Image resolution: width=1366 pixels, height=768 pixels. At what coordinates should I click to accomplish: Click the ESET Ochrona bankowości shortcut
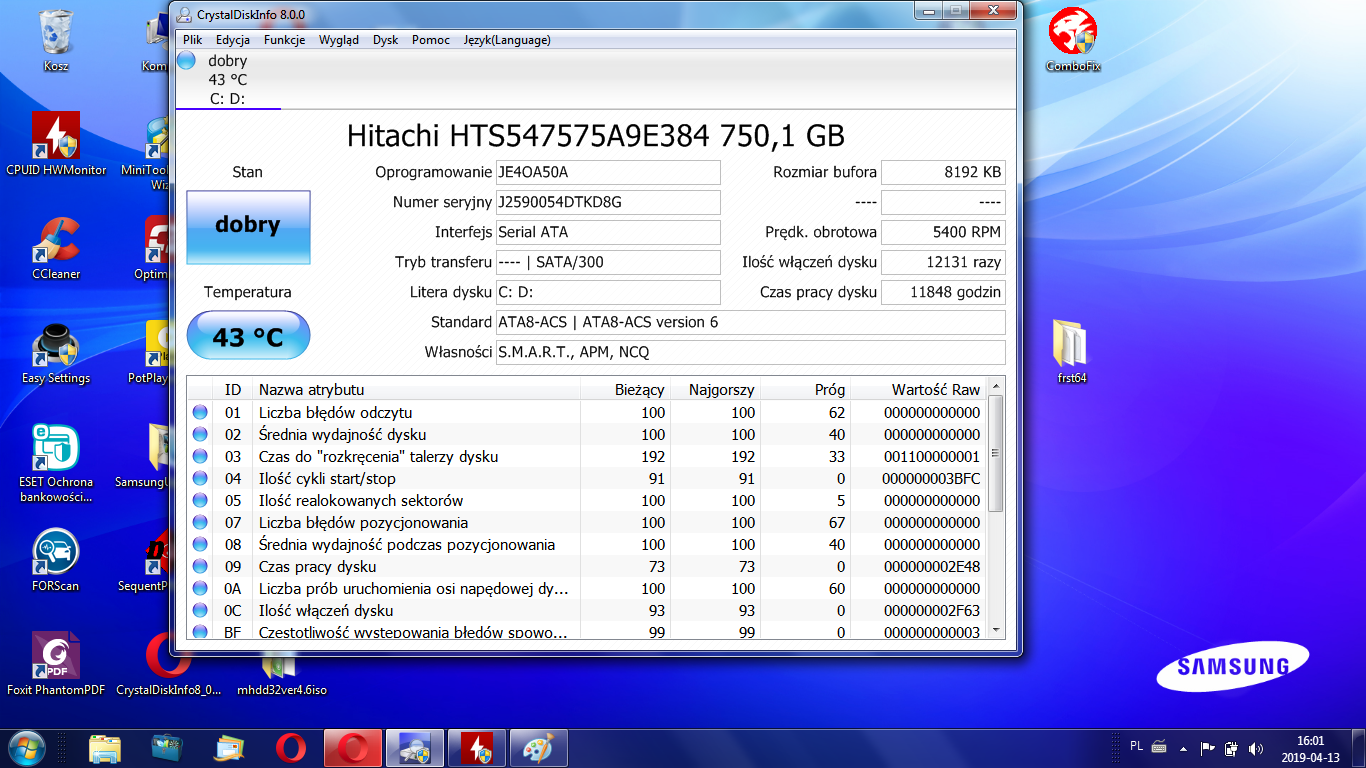[56, 463]
